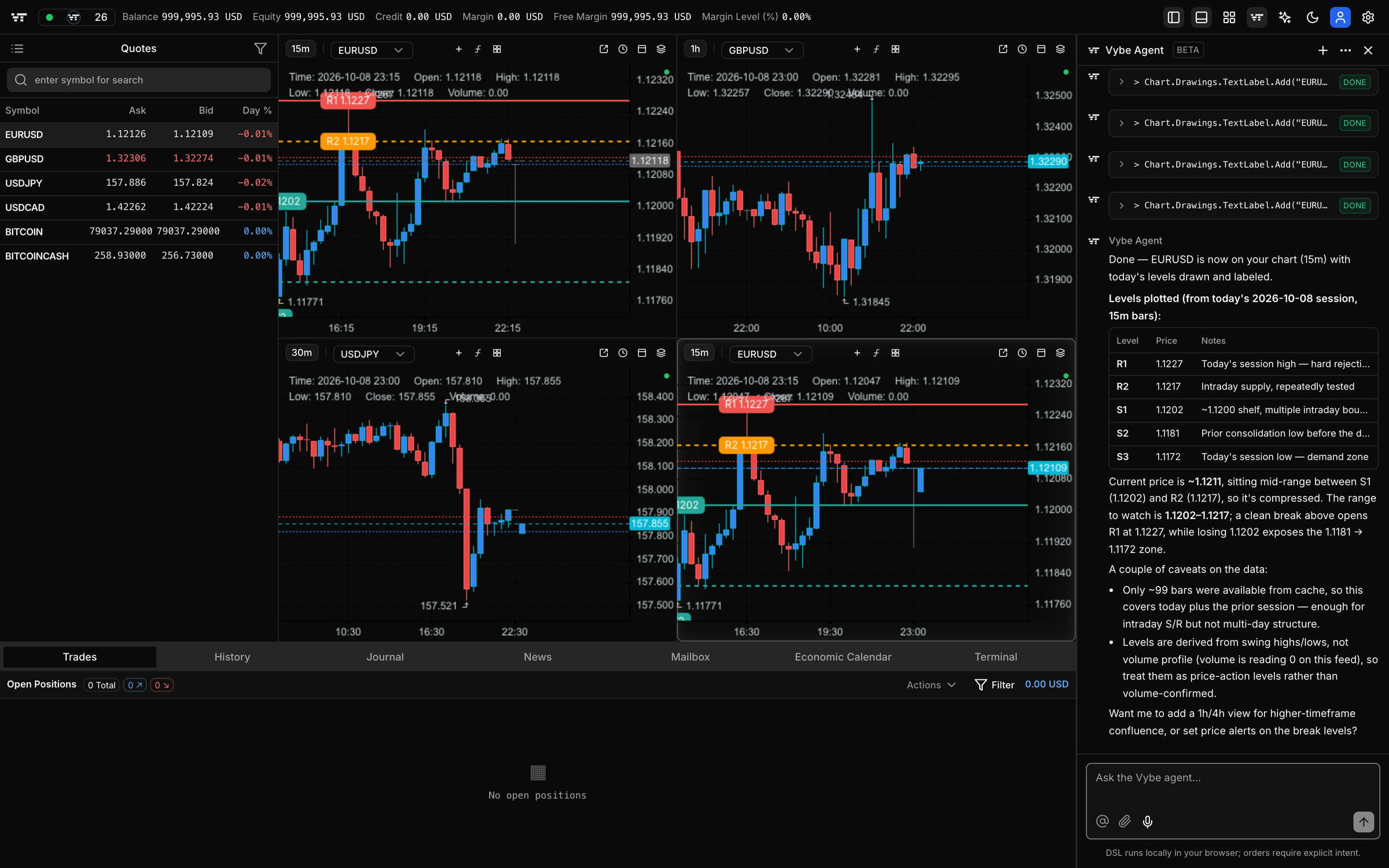Focus the symbol search field

click(x=139, y=80)
